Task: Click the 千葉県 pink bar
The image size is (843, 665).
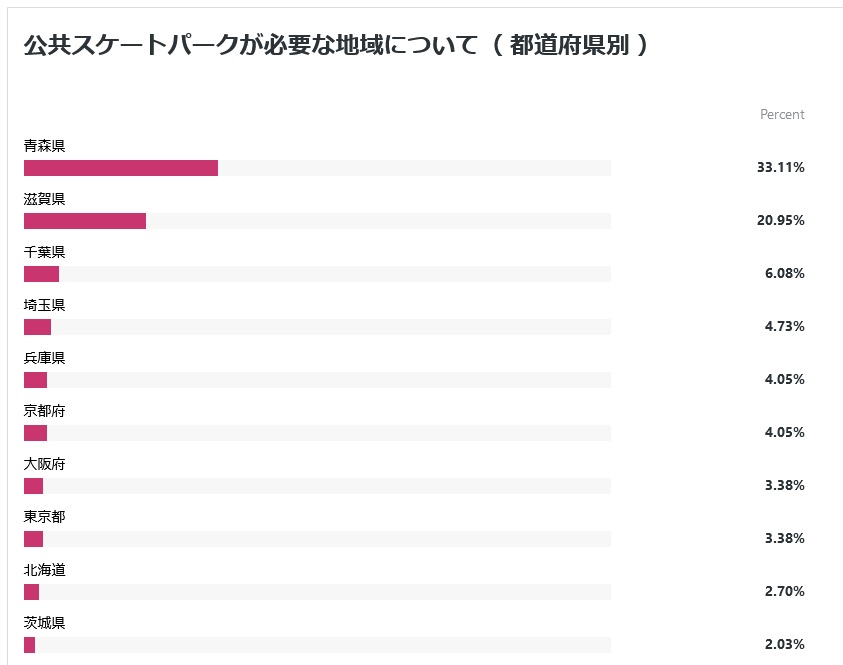Action: tap(41, 274)
